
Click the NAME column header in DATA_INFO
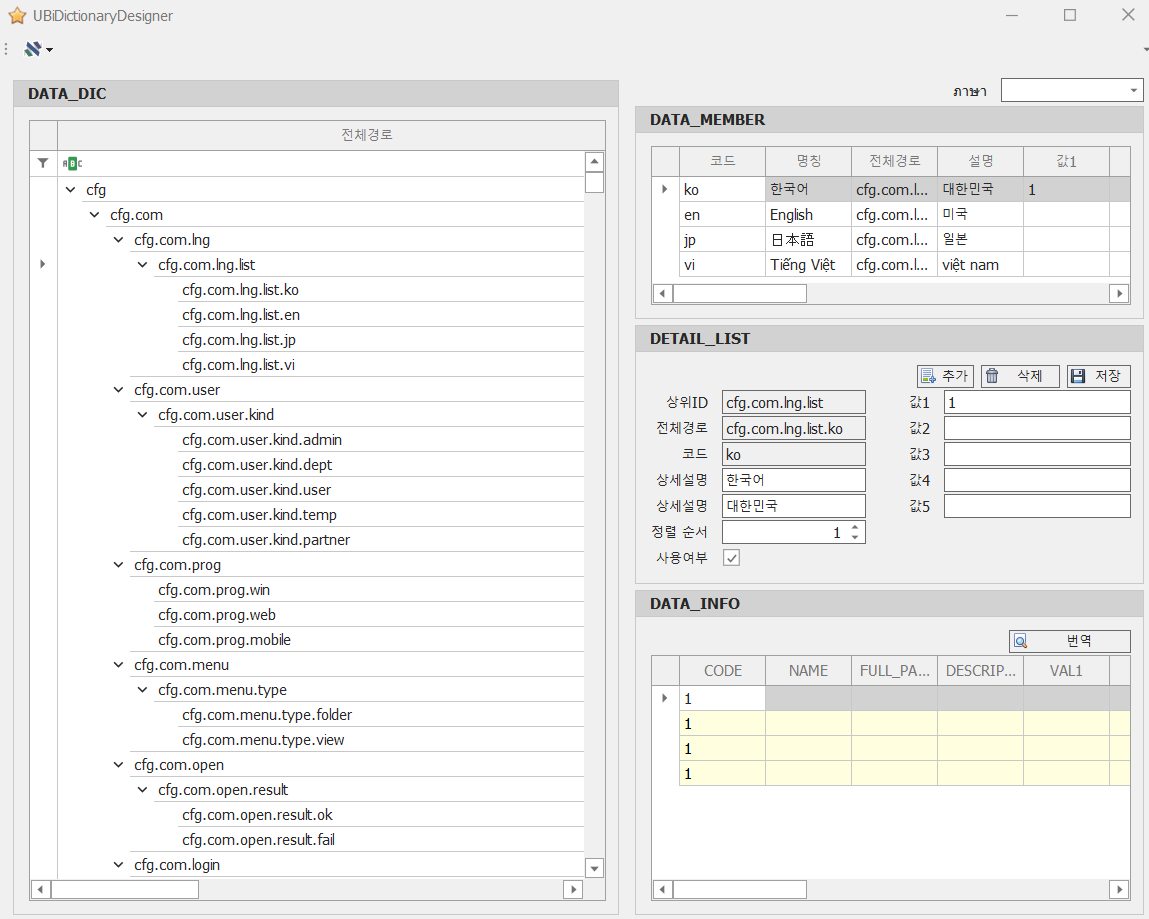(808, 671)
